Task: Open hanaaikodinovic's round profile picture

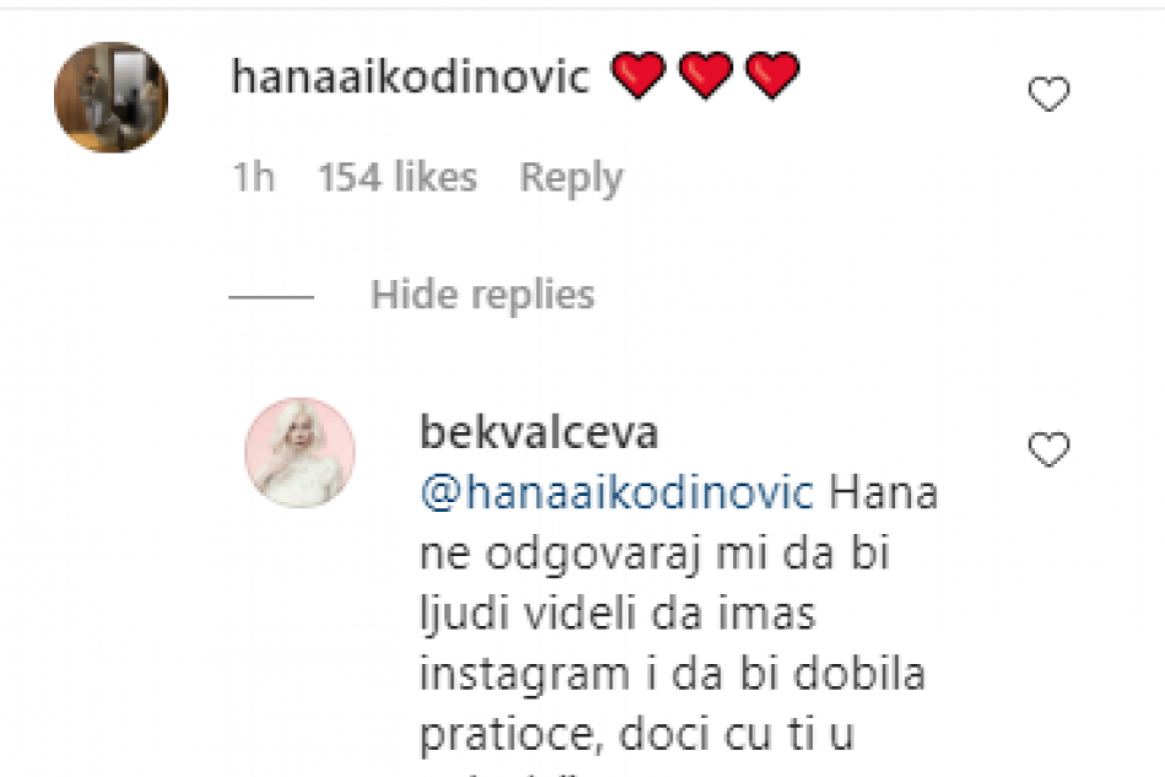Action: (x=111, y=97)
